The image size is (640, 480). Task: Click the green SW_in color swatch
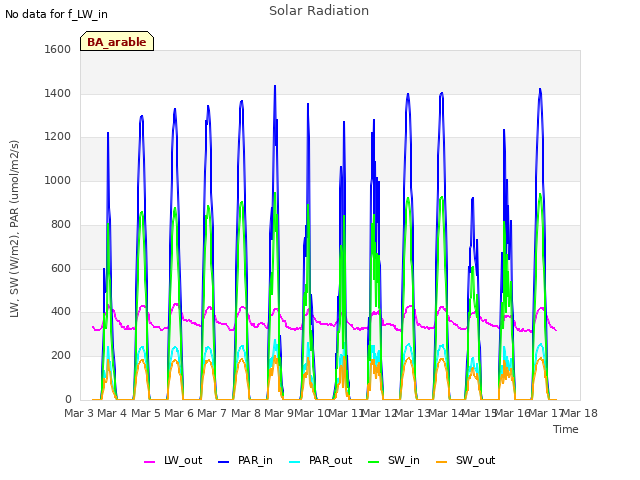pyautogui.click(x=373, y=462)
